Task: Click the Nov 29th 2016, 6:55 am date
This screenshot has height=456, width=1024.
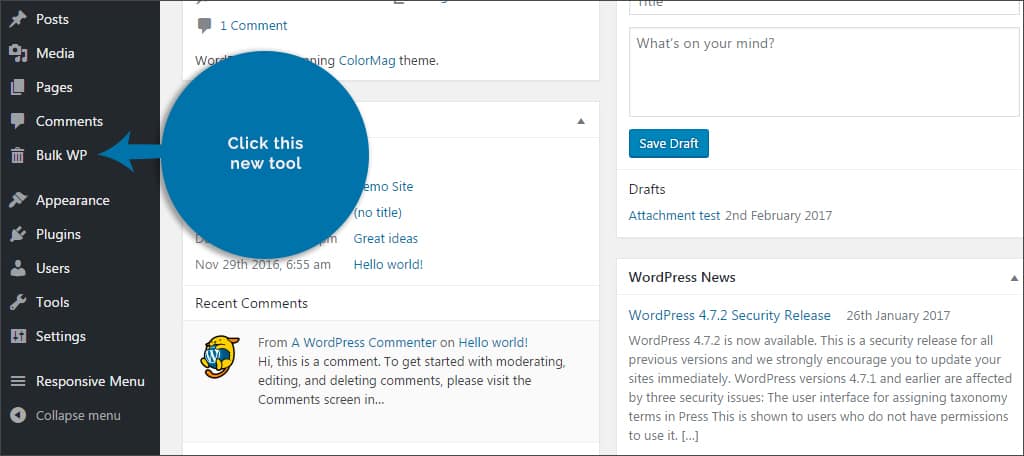Action: pyautogui.click(x=263, y=265)
